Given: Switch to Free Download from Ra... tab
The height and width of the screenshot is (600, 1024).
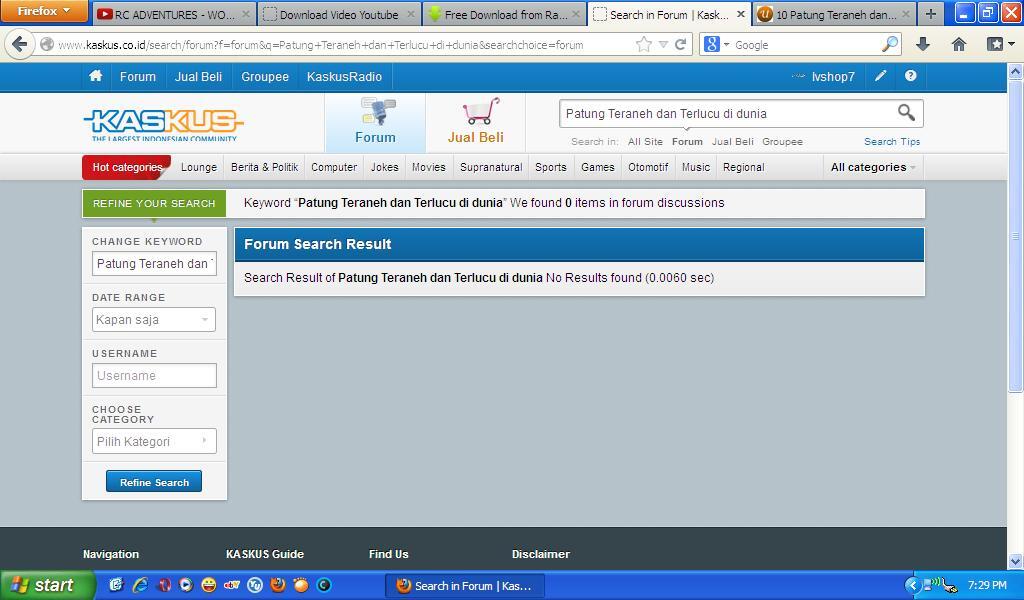Looking at the screenshot, I should (x=504, y=14).
